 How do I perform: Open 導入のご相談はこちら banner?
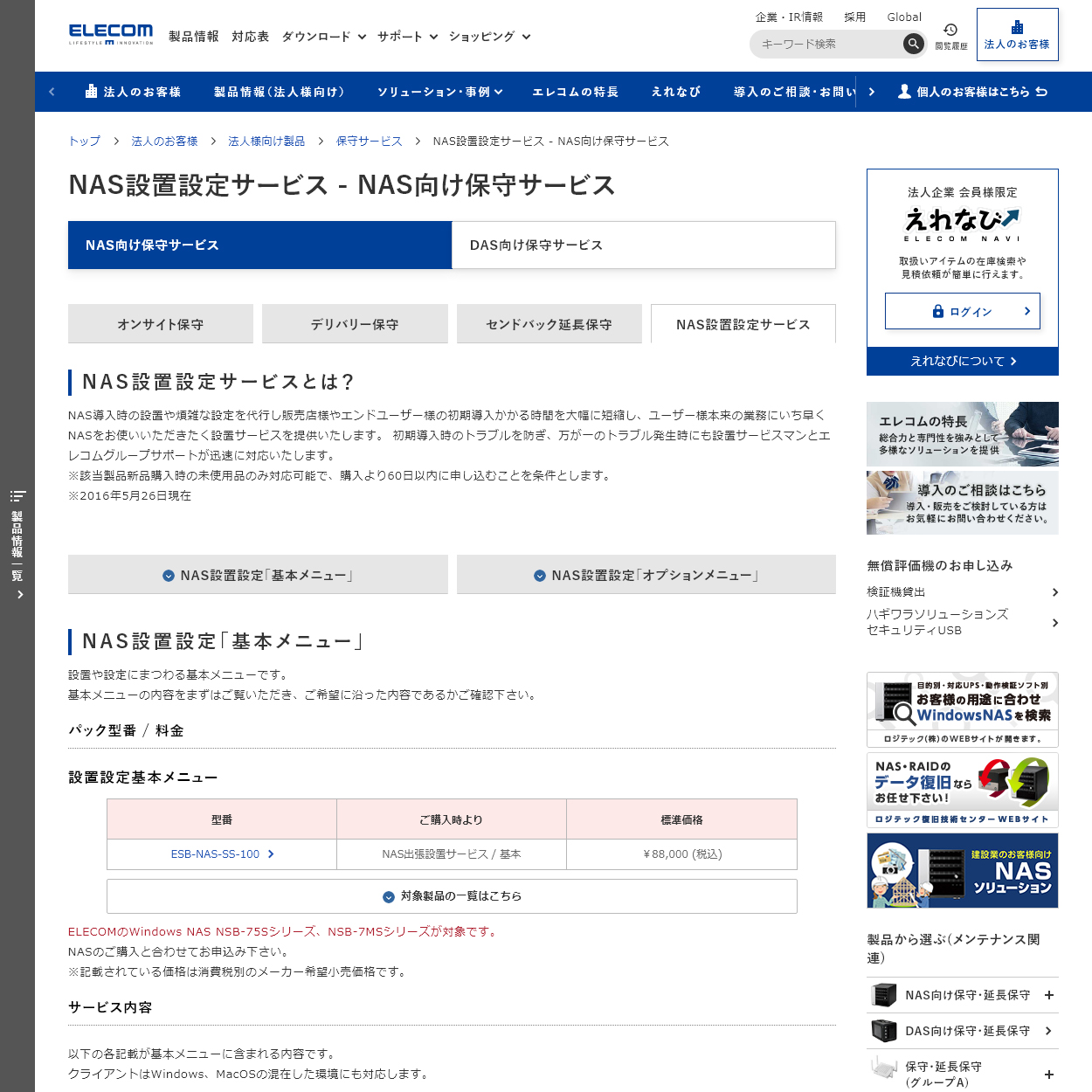963,503
